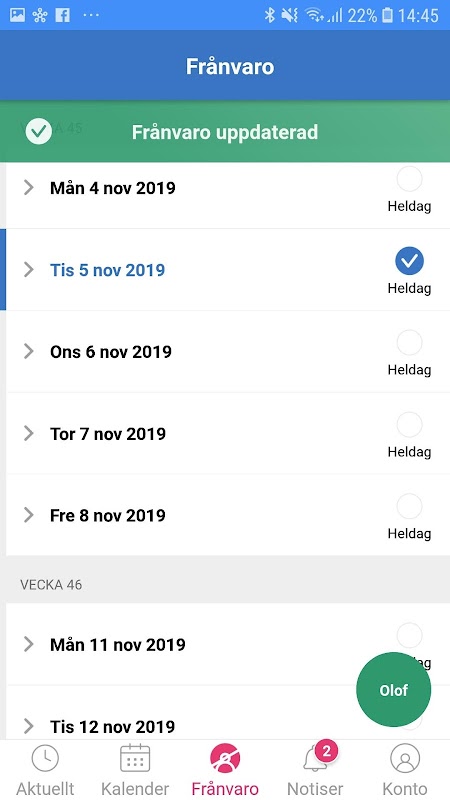The width and height of the screenshot is (450, 800).
Task: Tap the checkmark icon in green banner
Action: 39,132
